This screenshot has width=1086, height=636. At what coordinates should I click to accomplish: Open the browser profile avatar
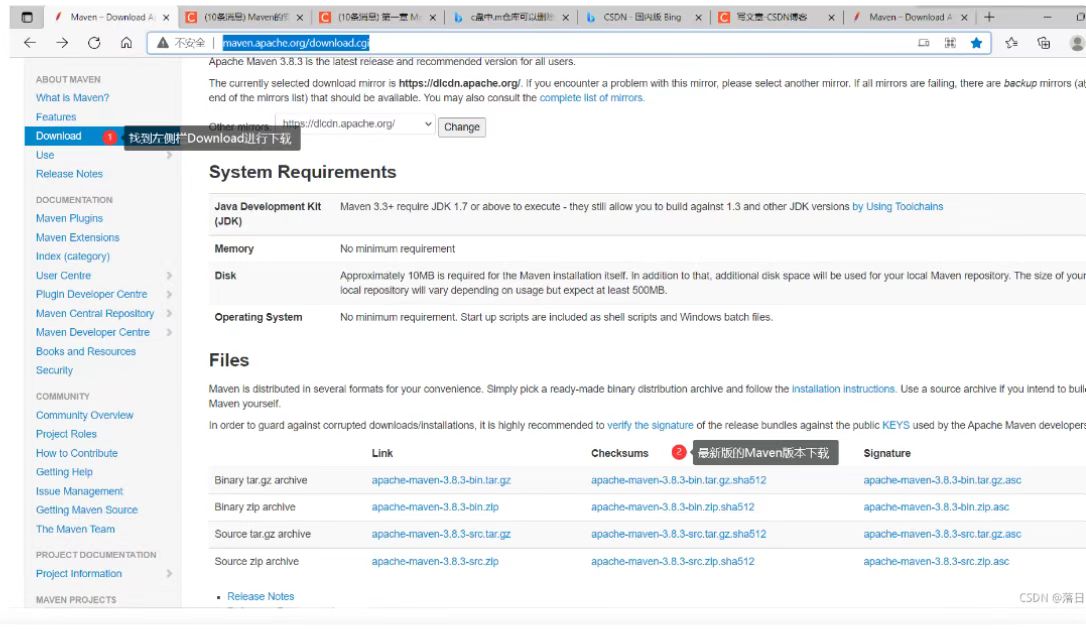click(1078, 44)
